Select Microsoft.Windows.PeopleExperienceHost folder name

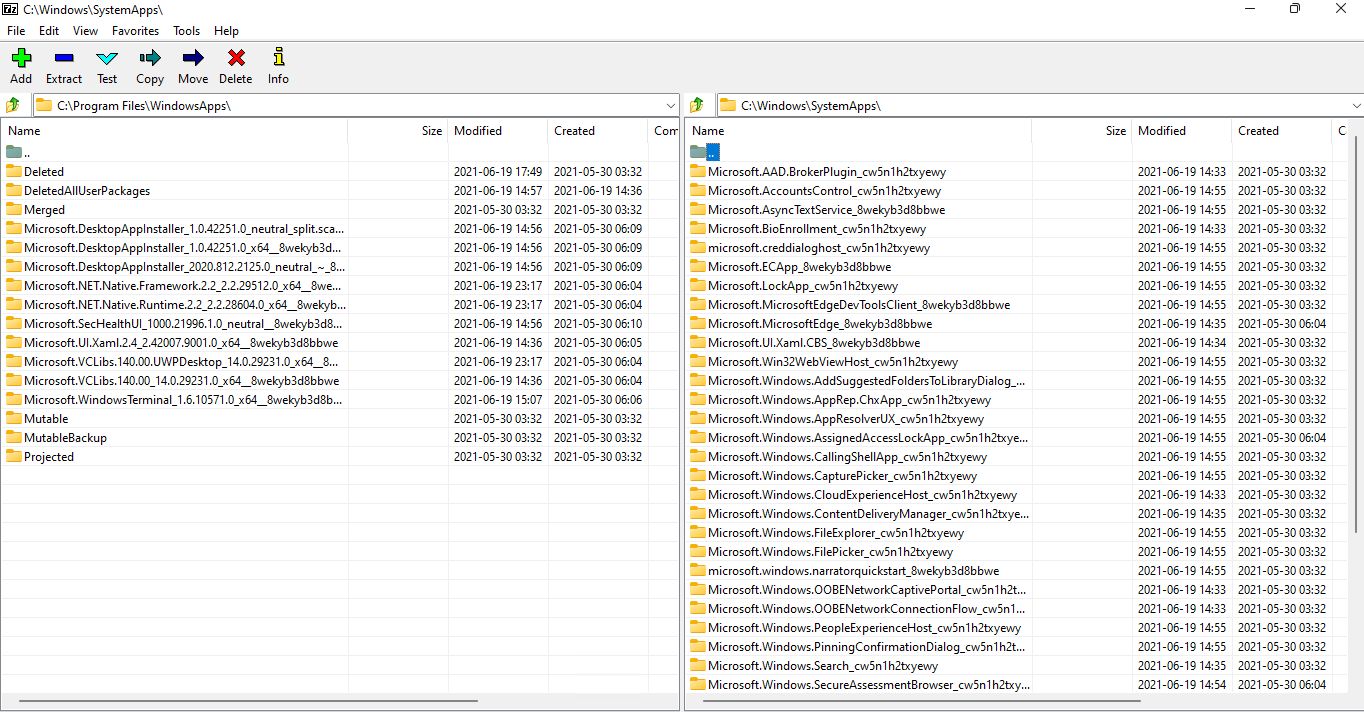pyautogui.click(x=864, y=627)
